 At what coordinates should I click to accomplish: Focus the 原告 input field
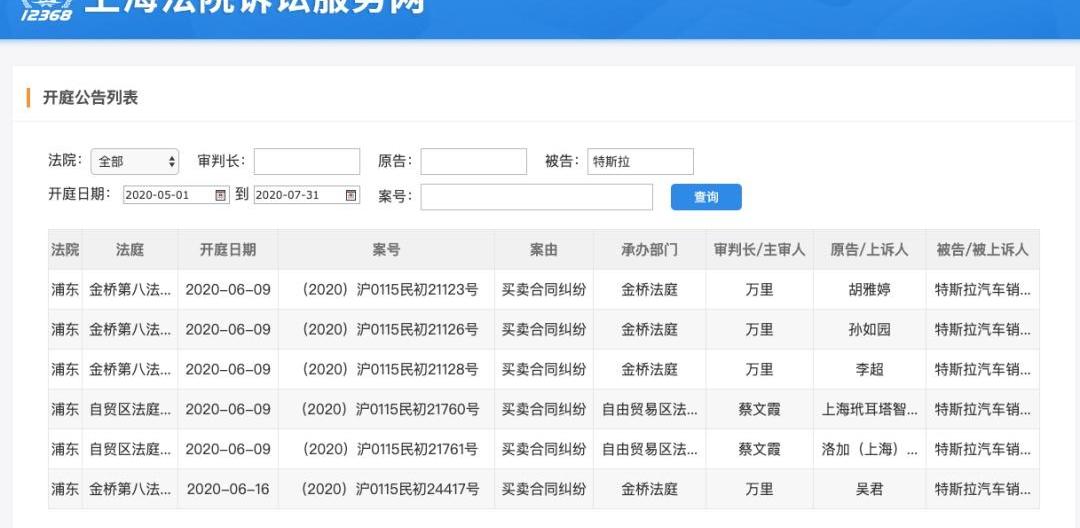(474, 162)
